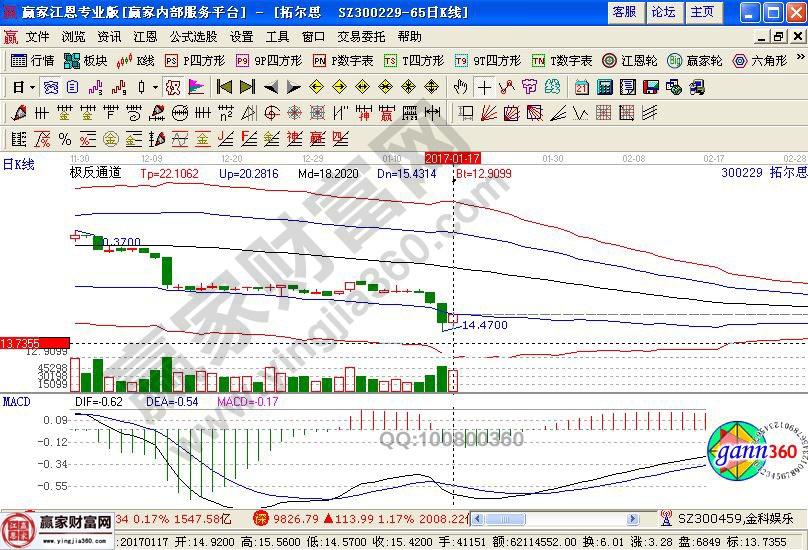Click the save floppy disk icon
Image resolution: width=808 pixels, height=550 pixels.
(650, 87)
